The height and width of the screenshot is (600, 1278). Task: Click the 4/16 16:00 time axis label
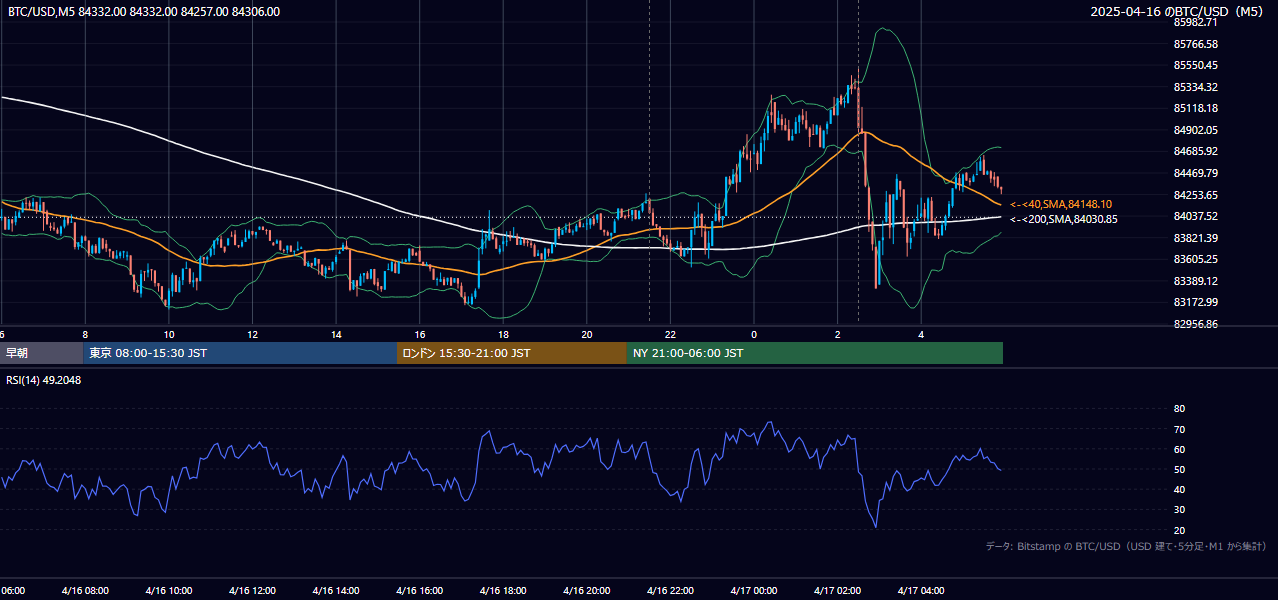[x=419, y=591]
